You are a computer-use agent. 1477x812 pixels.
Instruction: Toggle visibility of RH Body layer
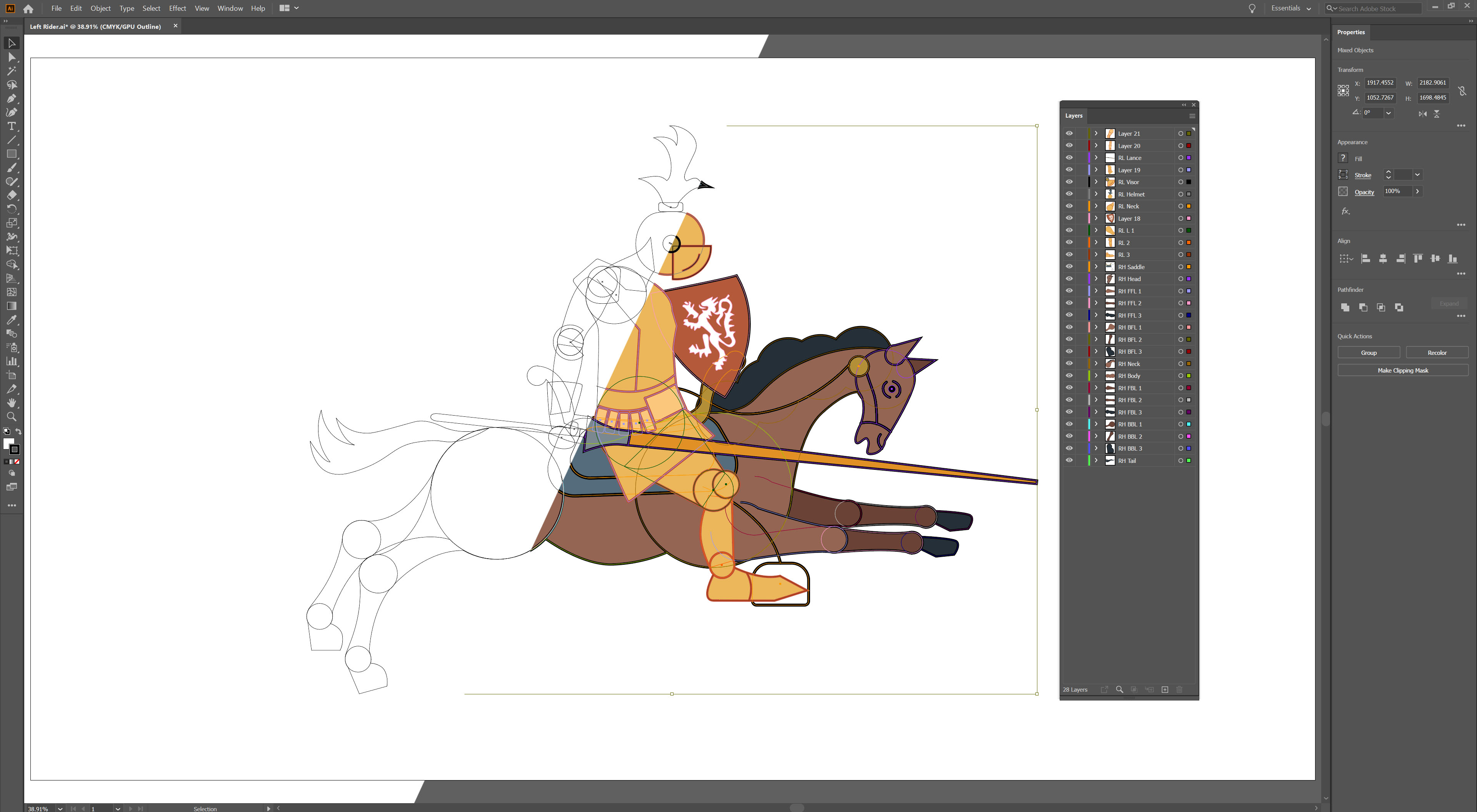[x=1069, y=375]
